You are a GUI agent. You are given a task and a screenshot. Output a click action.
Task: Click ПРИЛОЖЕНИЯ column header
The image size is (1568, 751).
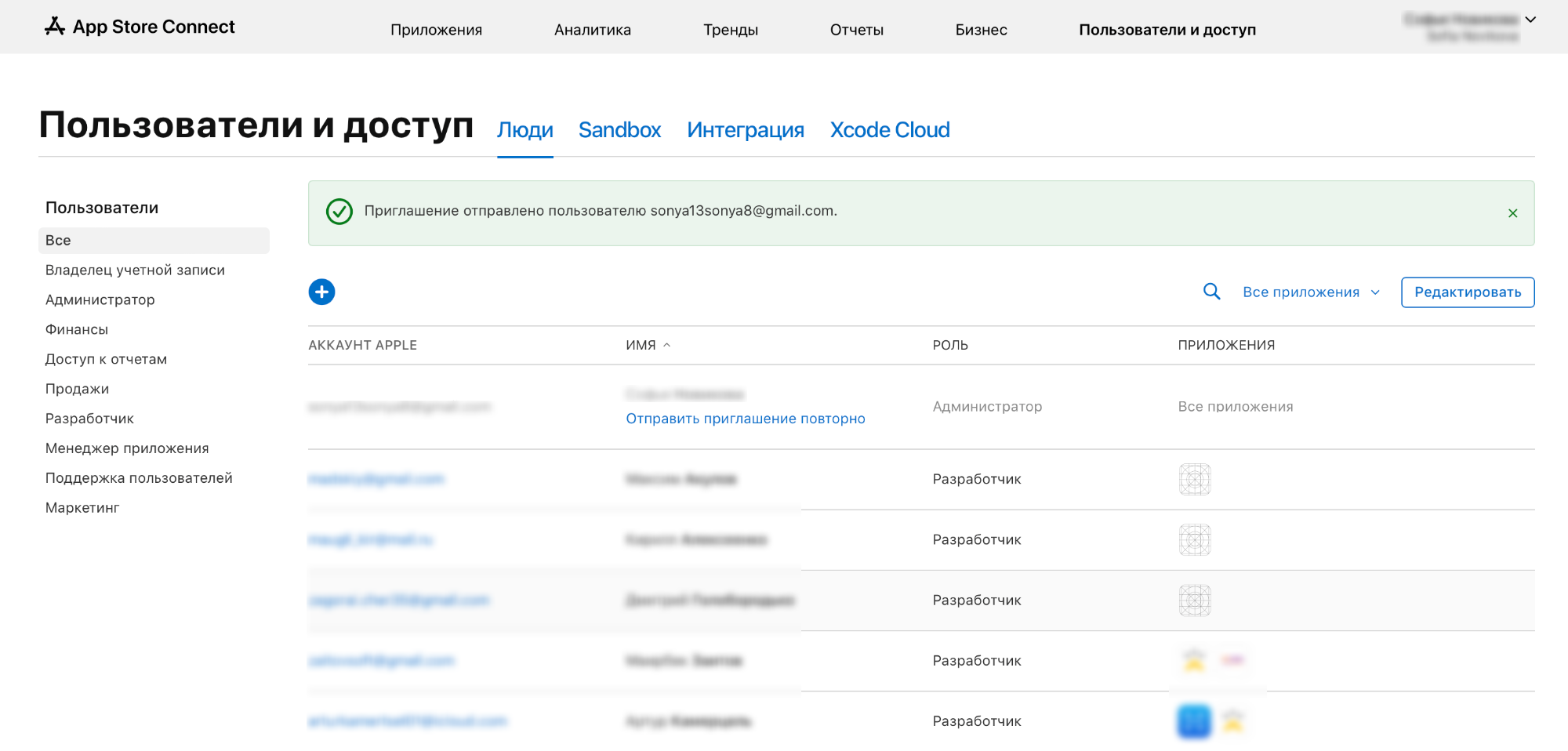click(1226, 345)
